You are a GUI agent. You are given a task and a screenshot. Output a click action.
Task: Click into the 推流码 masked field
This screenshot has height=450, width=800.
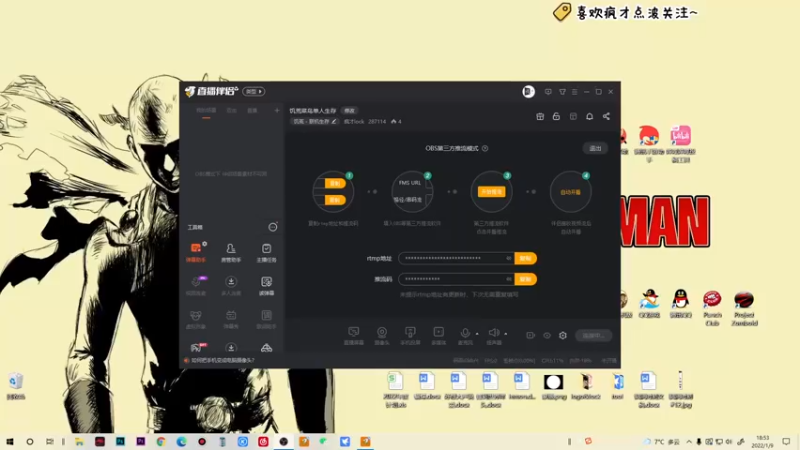(x=456, y=279)
